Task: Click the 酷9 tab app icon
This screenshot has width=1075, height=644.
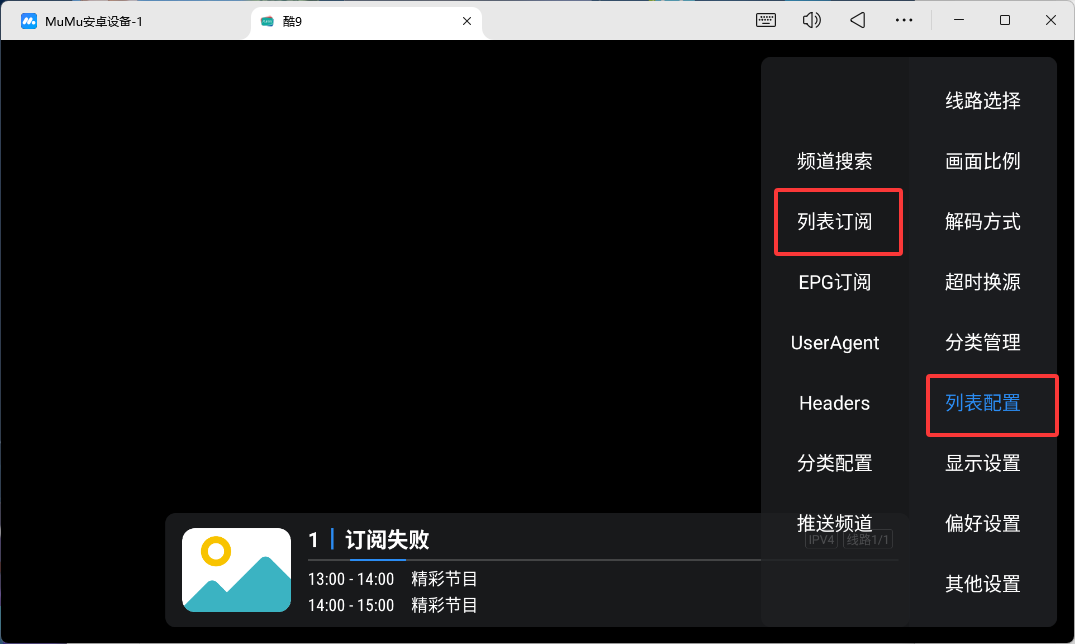Action: (267, 21)
